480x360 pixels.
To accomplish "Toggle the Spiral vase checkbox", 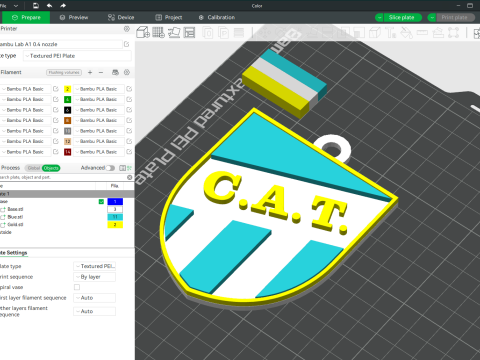I will click(77, 287).
